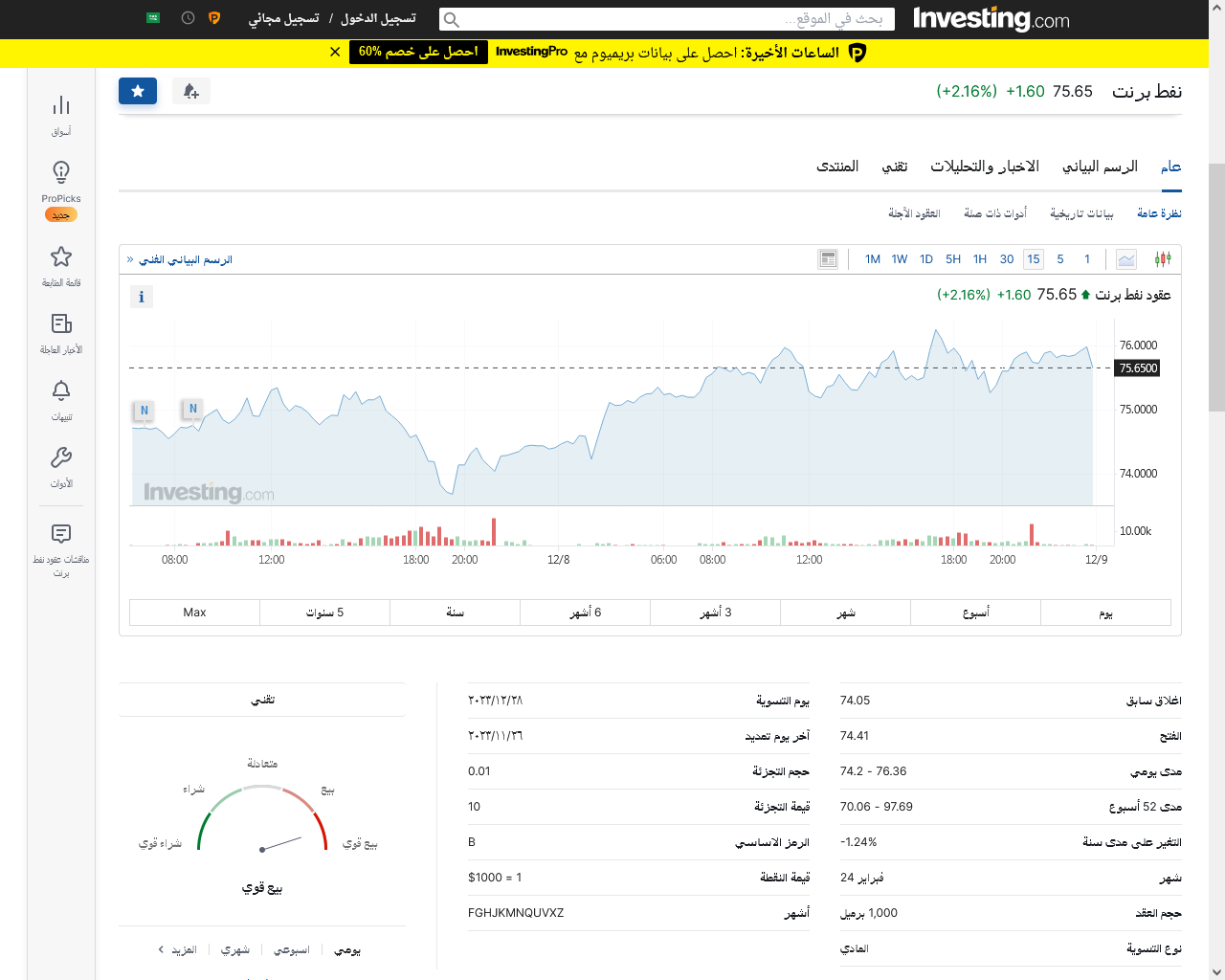Image resolution: width=1225 pixels, height=980 pixels.
Task: Expand the technical chart link arrow
Action: click(x=131, y=259)
